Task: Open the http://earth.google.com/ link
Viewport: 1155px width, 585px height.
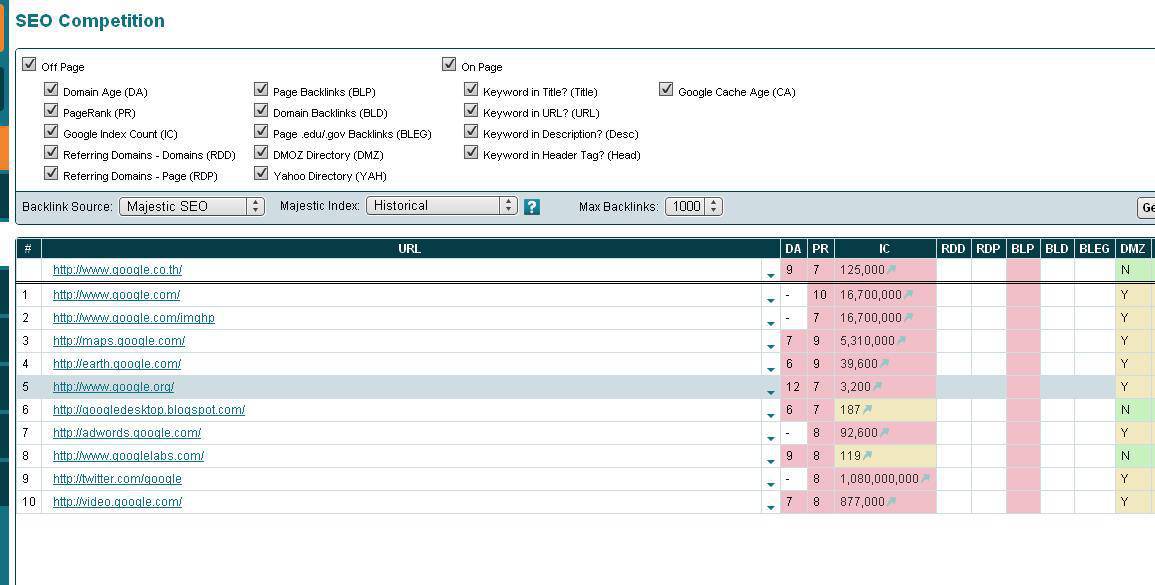Action: [117, 363]
